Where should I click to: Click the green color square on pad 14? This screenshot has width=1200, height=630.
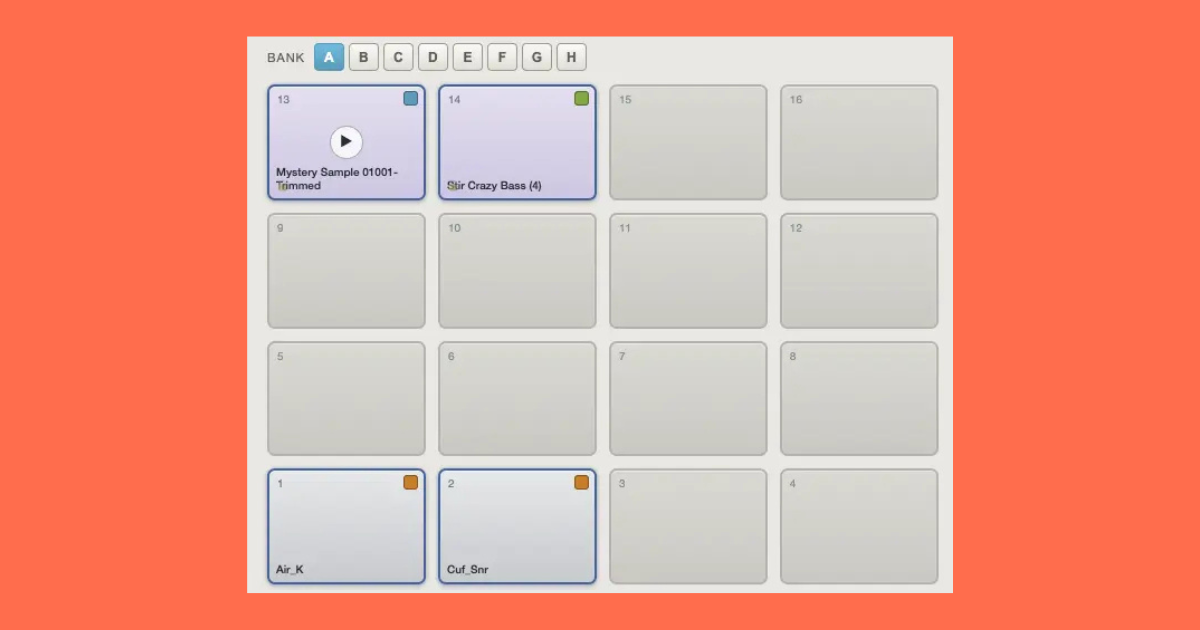pyautogui.click(x=582, y=98)
